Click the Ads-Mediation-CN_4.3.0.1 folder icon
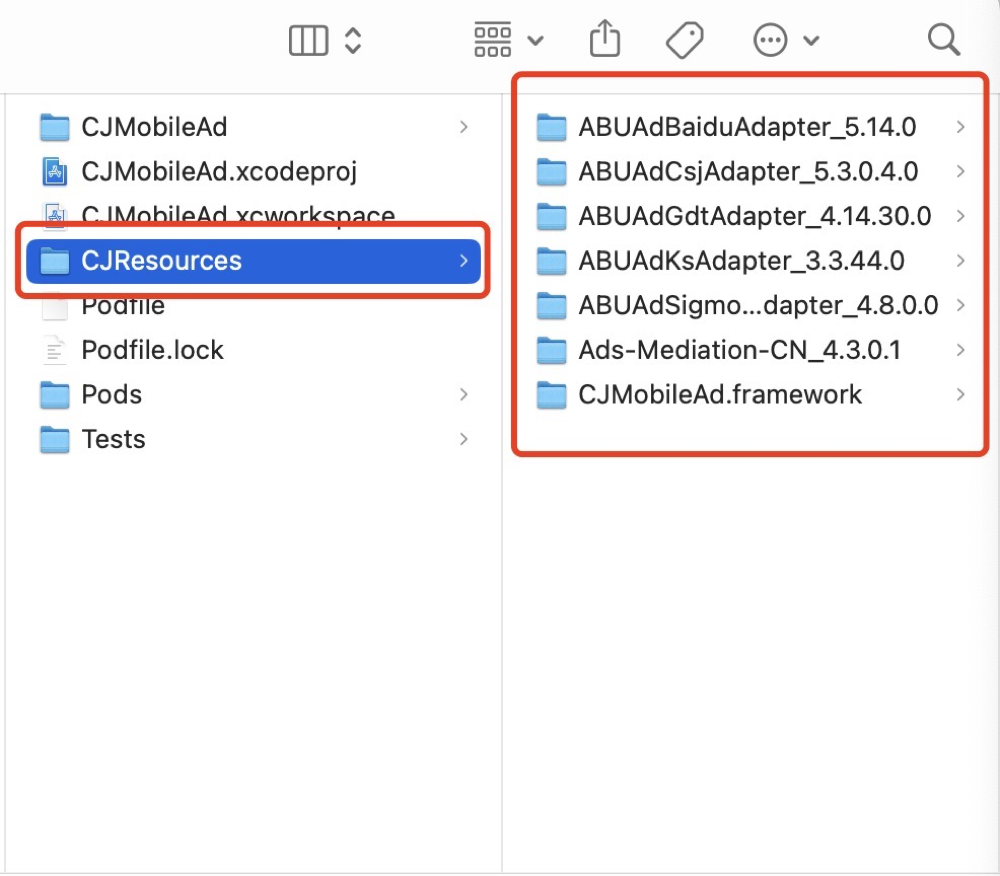 [552, 350]
